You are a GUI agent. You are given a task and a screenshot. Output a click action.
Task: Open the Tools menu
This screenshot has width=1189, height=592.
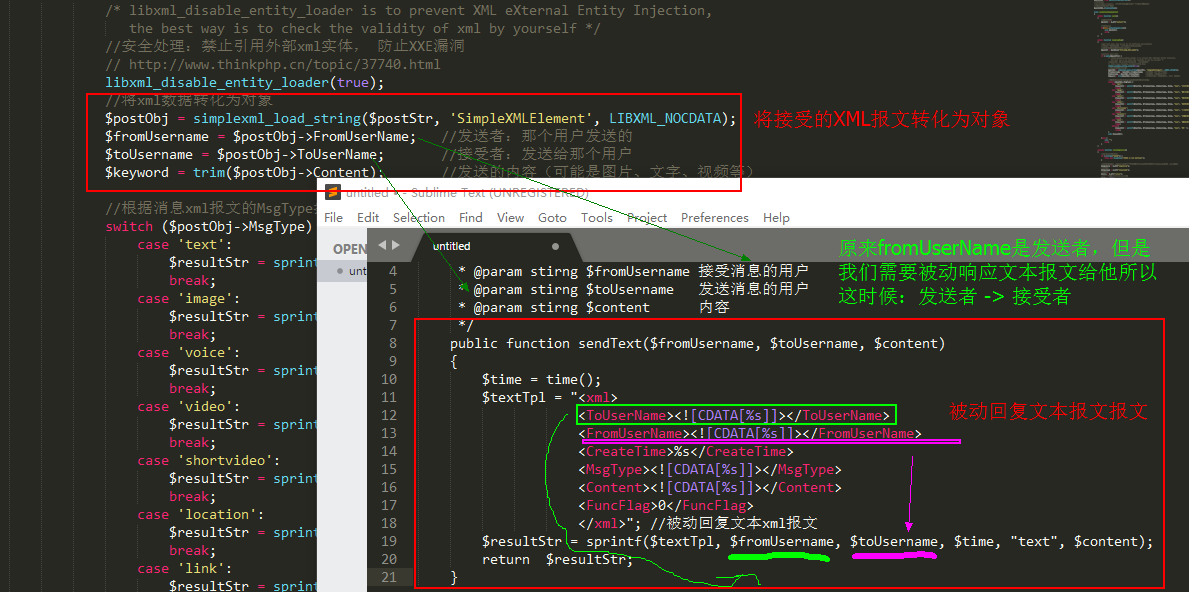596,217
